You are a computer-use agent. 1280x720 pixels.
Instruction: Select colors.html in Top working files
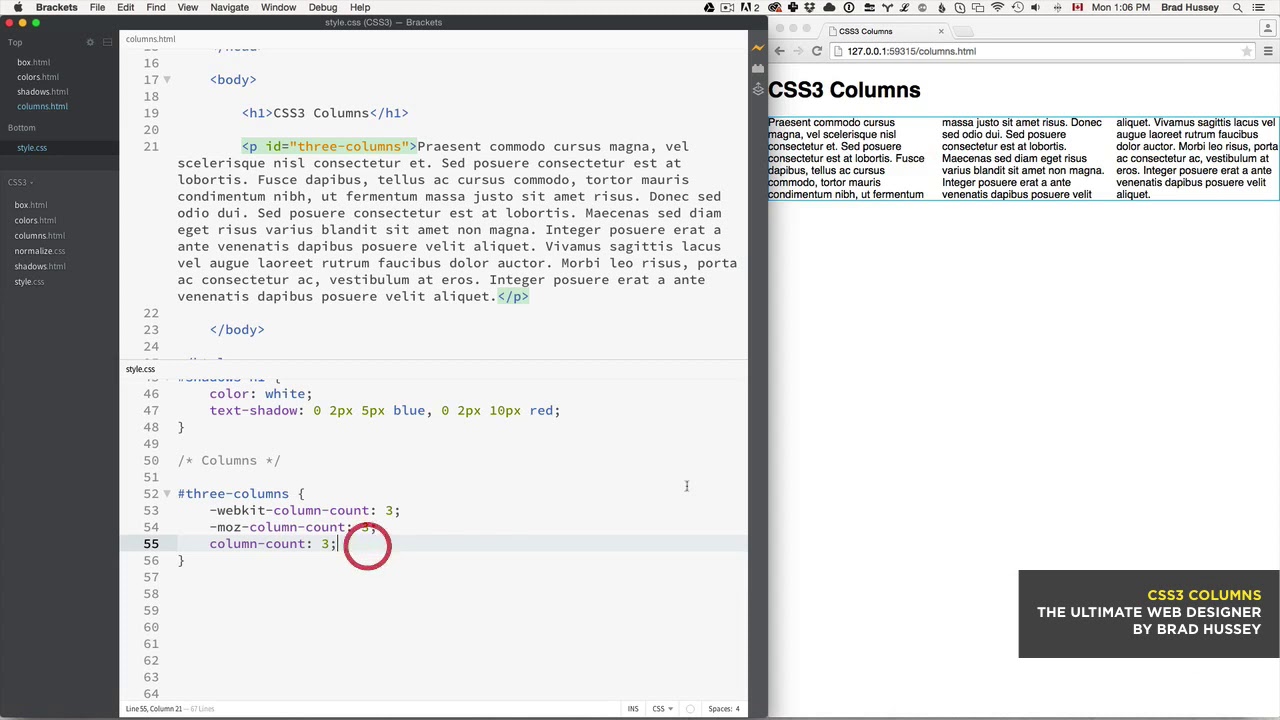pyautogui.click(x=38, y=77)
